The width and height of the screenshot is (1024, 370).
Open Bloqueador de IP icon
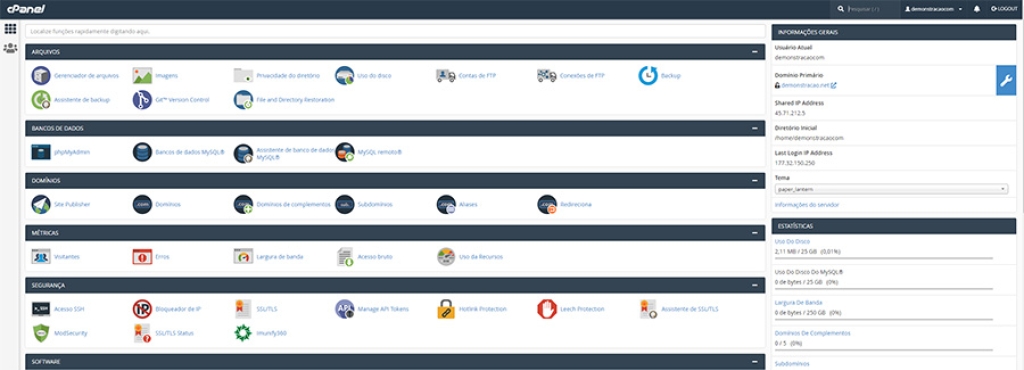142,309
